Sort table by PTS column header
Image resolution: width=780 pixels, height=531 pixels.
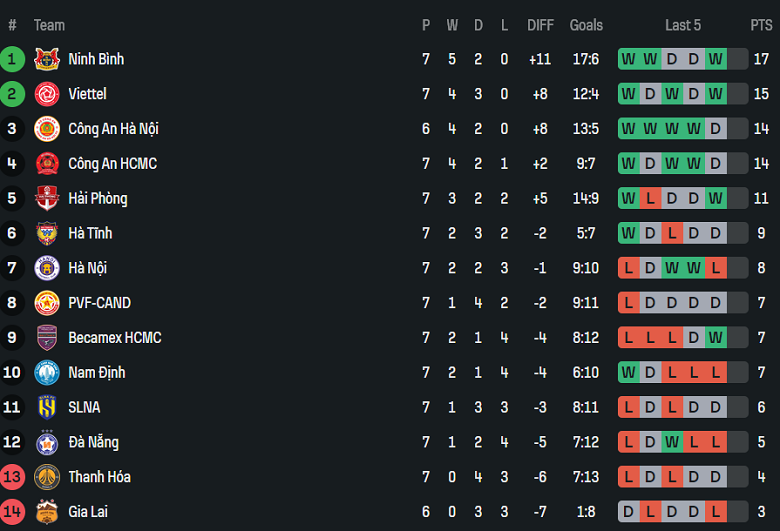pos(761,25)
